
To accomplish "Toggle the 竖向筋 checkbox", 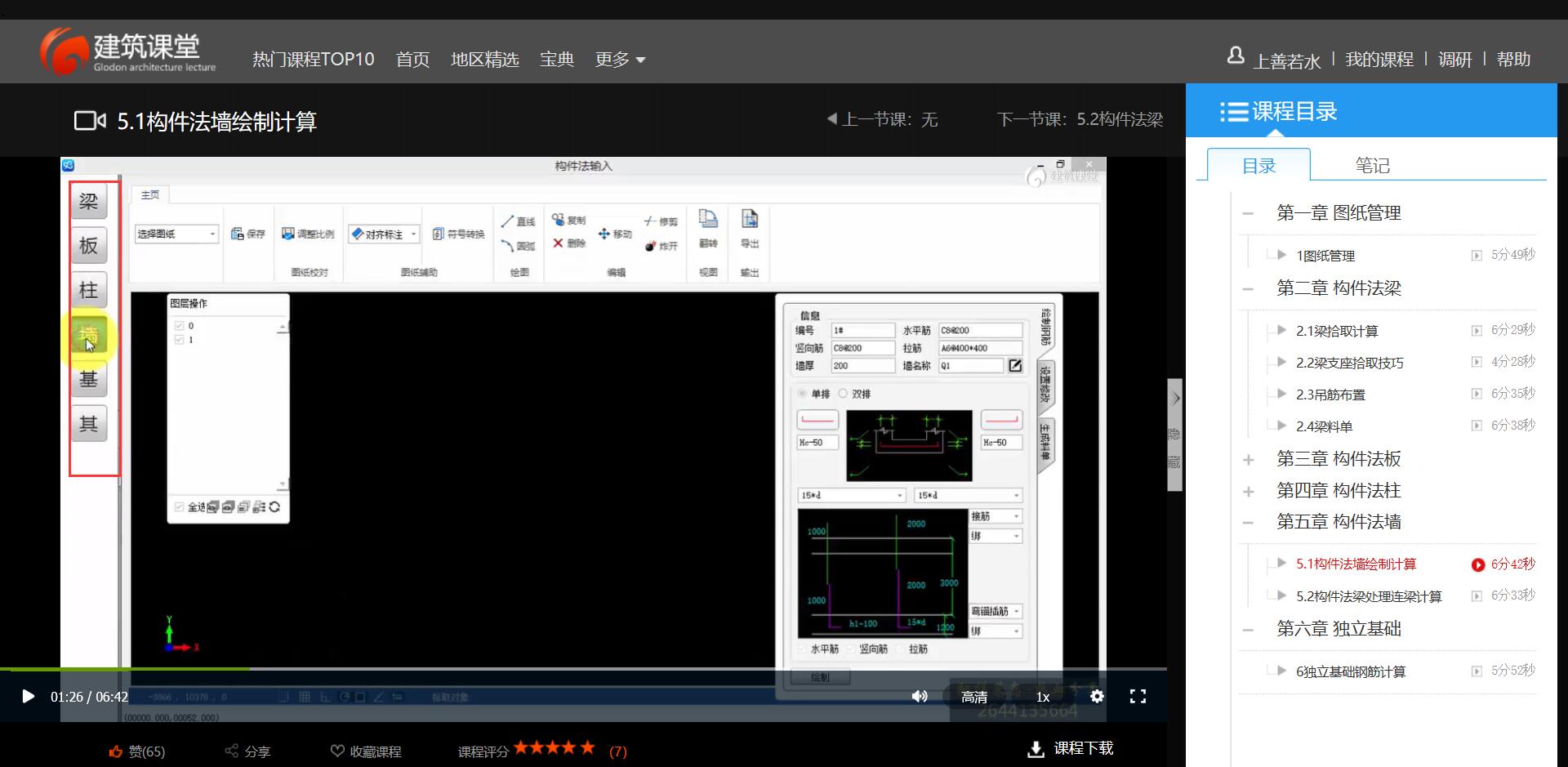I will tap(851, 649).
